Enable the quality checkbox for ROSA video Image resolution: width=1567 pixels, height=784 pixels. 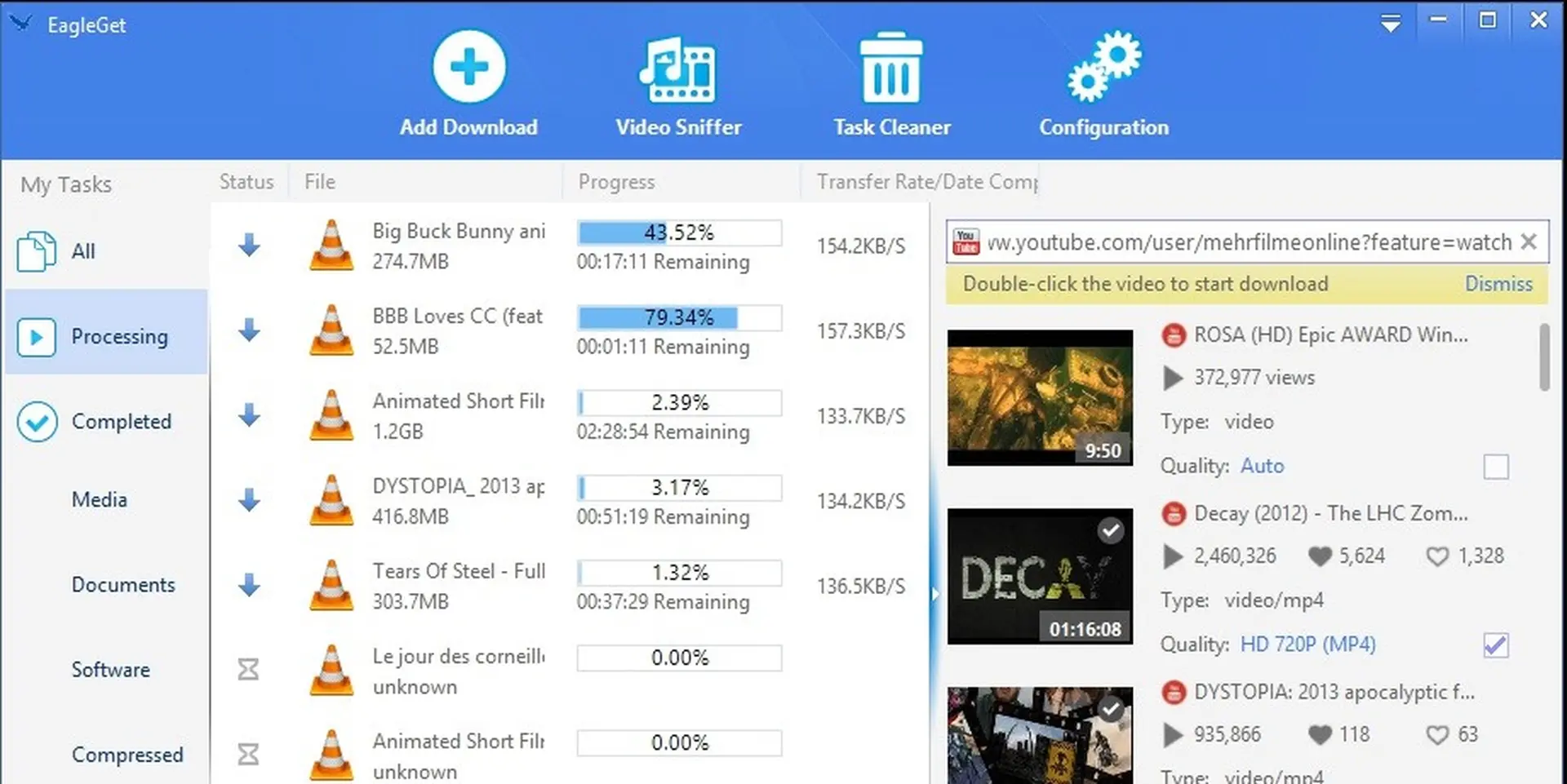[1496, 467]
